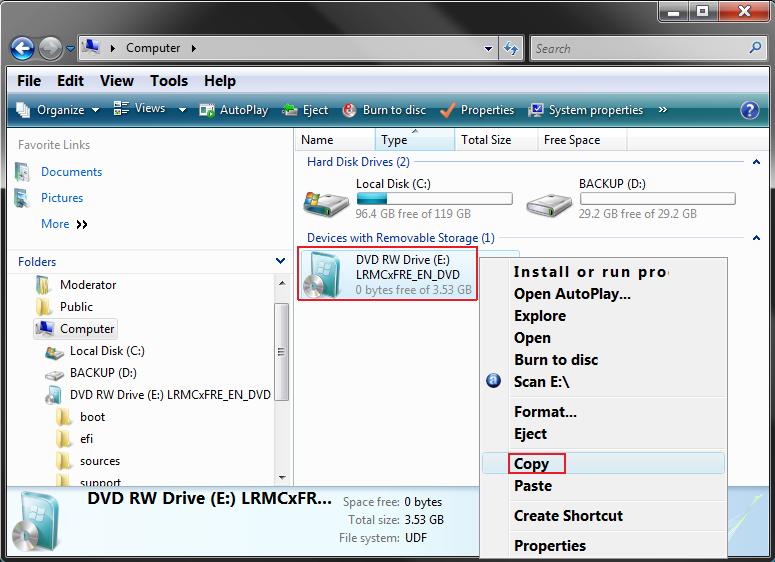Click the magnifier search icon
775x562 pixels.
[x=755, y=48]
